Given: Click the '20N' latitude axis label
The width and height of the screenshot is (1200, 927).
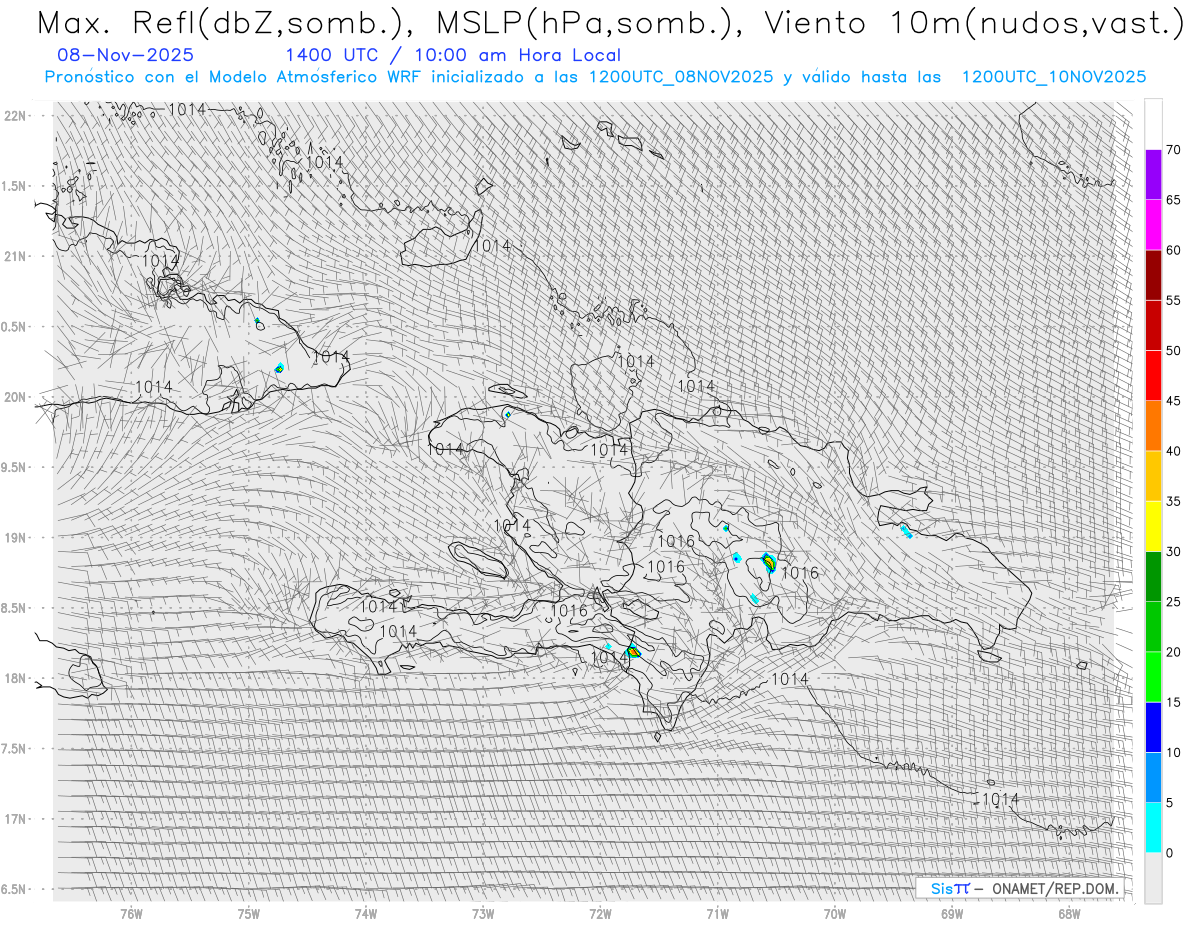Looking at the screenshot, I should 17,397.
